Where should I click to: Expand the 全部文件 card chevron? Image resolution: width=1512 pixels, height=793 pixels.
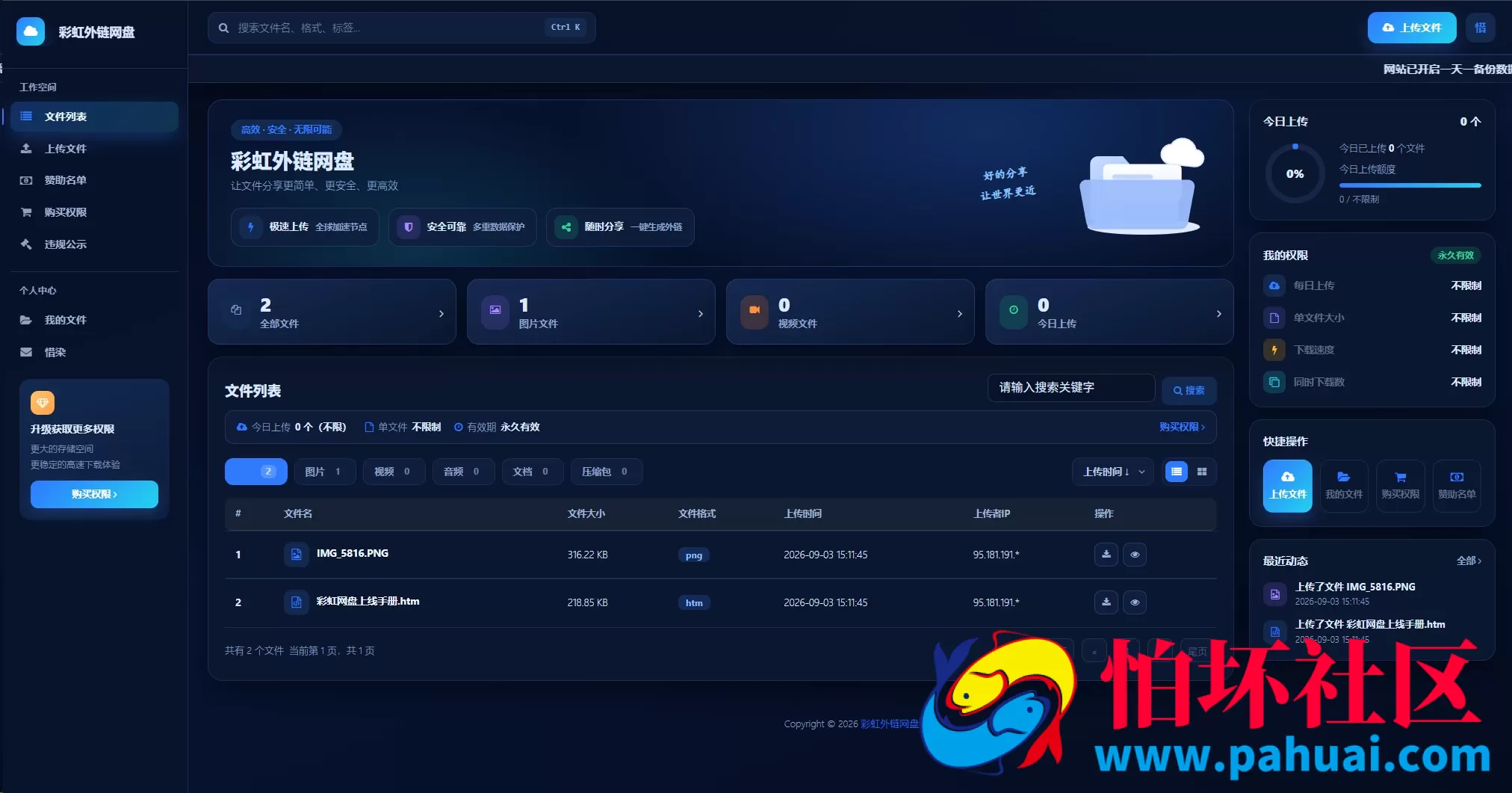tap(441, 314)
